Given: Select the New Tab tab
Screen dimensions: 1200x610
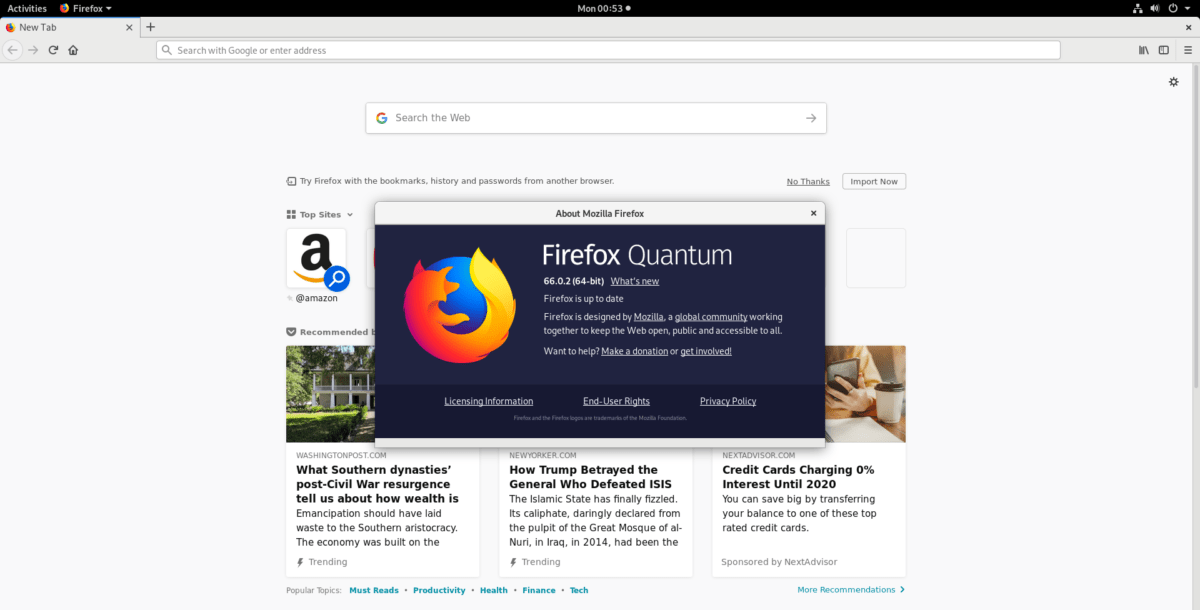Looking at the screenshot, I should pos(70,27).
